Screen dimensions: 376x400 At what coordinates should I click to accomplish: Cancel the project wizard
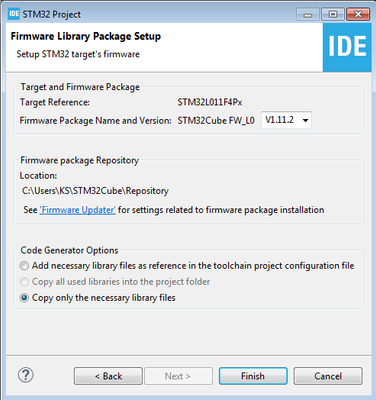(x=328, y=376)
